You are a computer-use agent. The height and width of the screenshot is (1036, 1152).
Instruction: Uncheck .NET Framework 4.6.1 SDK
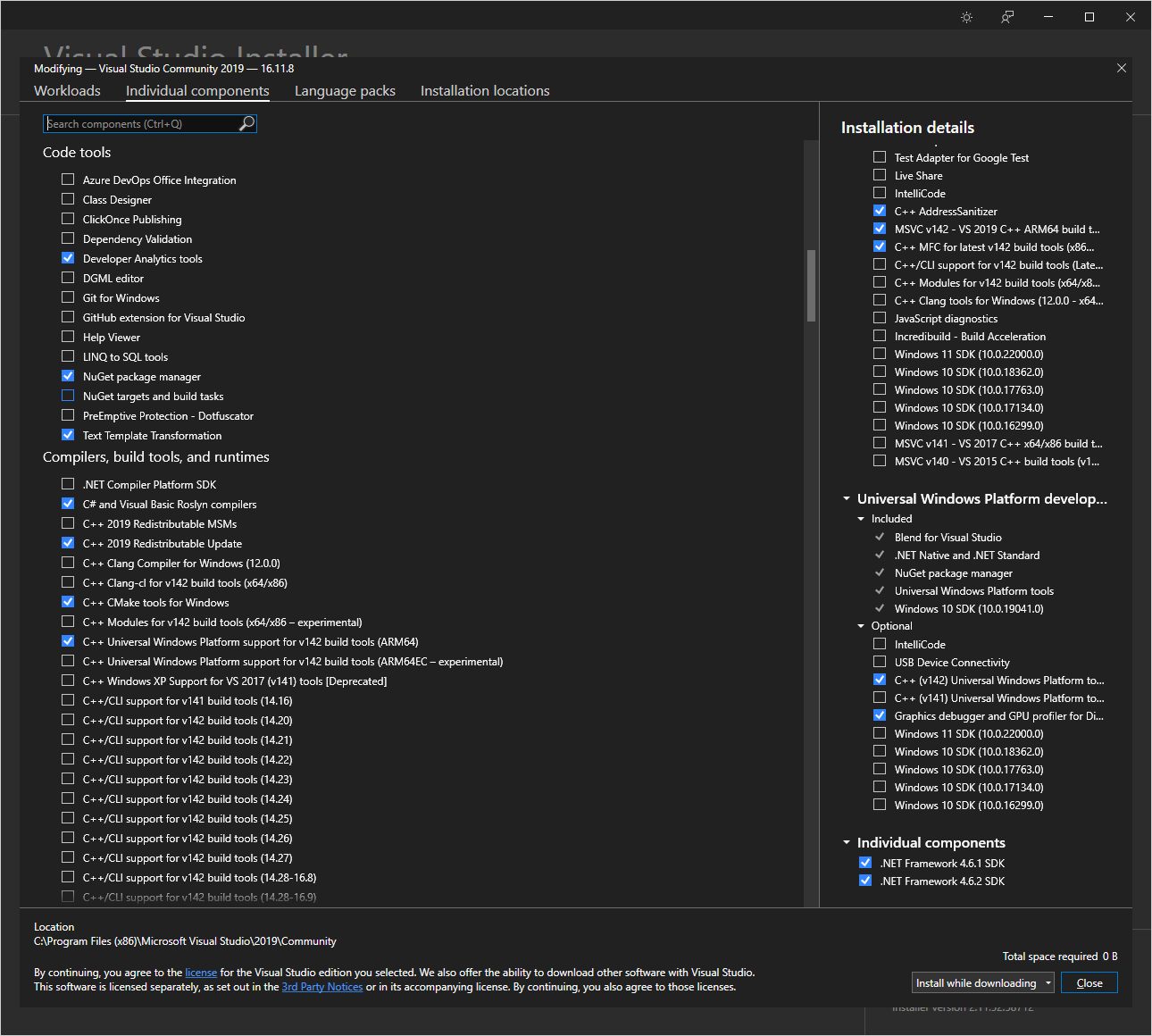coord(865,863)
